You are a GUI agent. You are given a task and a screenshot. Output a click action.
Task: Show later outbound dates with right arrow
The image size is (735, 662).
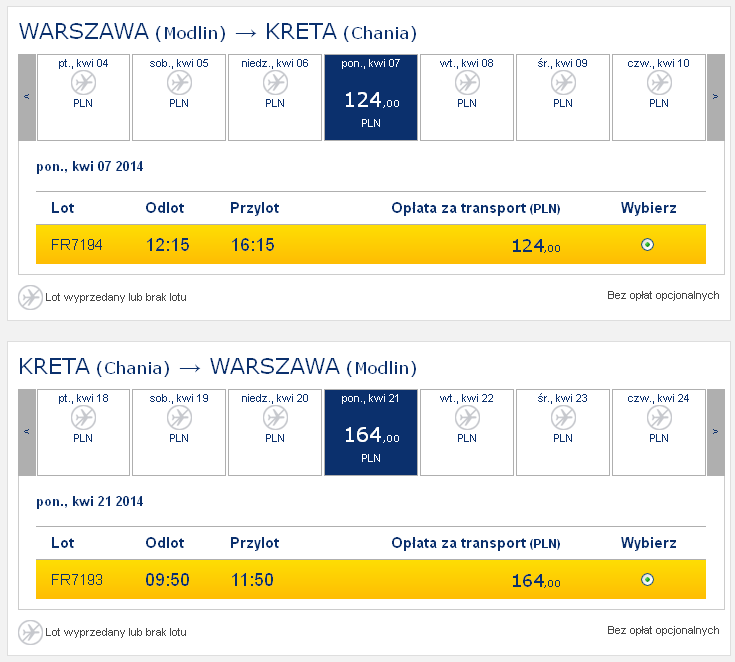click(715, 97)
